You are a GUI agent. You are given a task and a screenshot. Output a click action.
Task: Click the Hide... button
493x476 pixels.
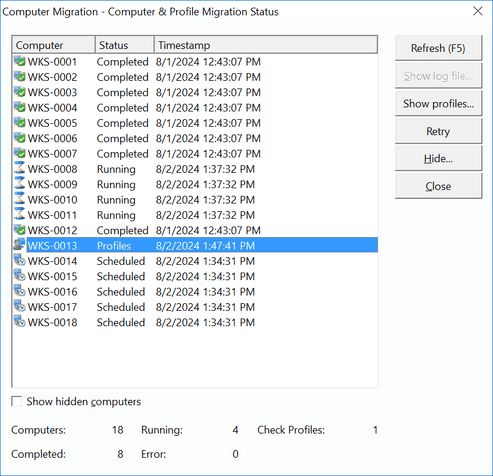tap(438, 159)
